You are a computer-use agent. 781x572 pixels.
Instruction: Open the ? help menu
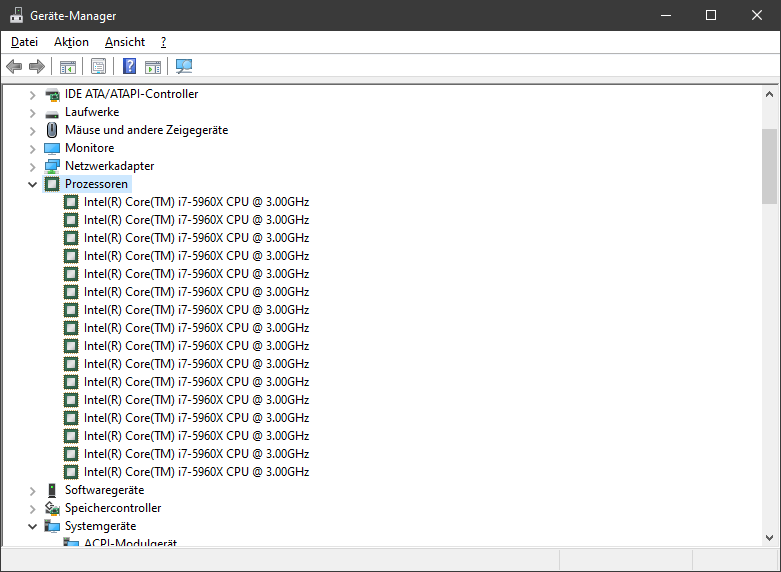(163, 42)
